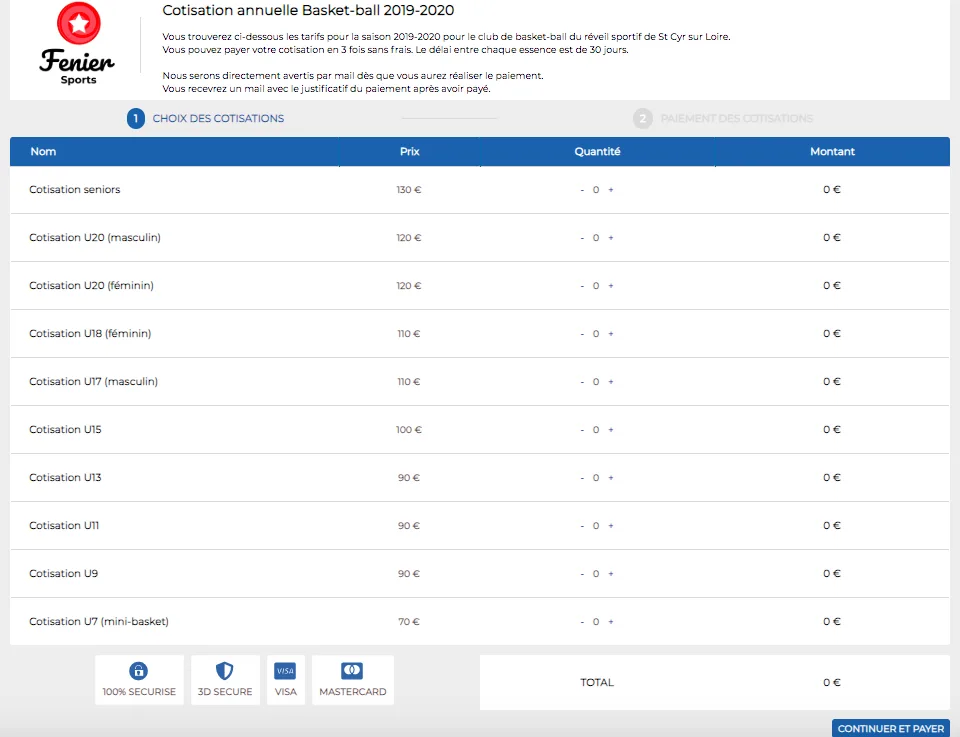Screen dimensions: 960x737
Task: Click the 100% Securise padlock icon
Action: [x=139, y=671]
